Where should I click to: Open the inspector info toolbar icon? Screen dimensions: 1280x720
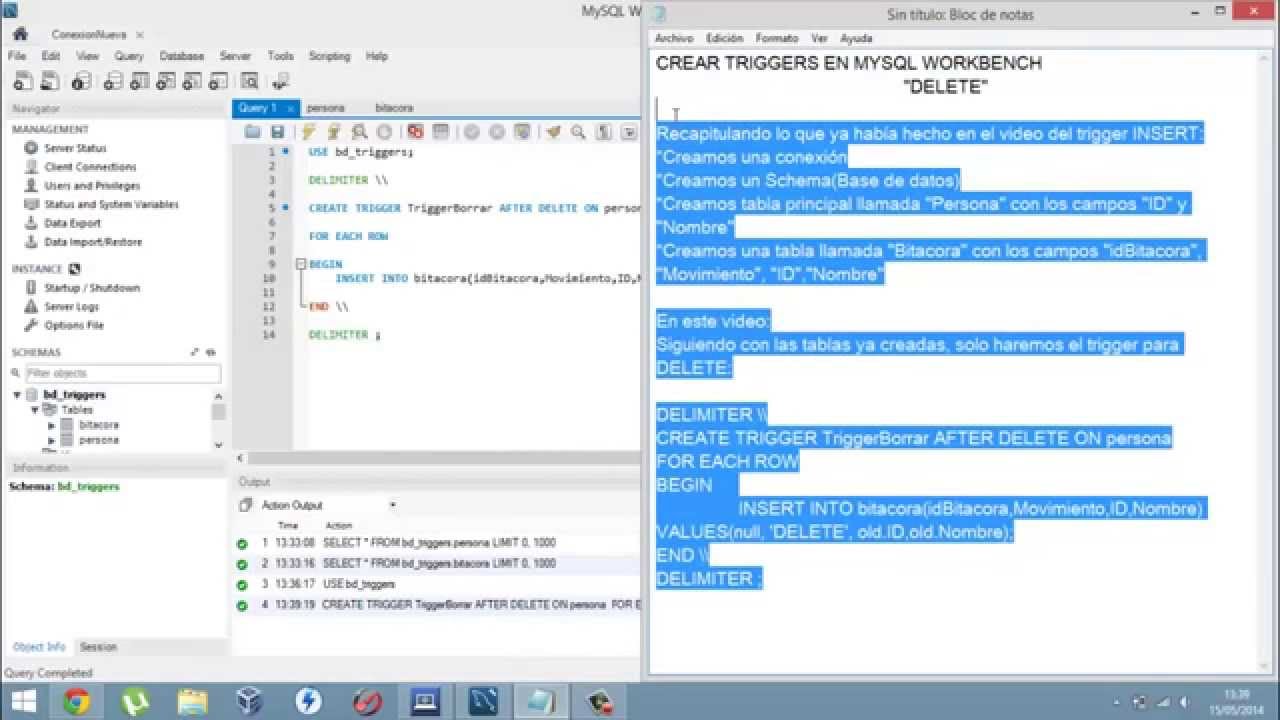pos(81,81)
